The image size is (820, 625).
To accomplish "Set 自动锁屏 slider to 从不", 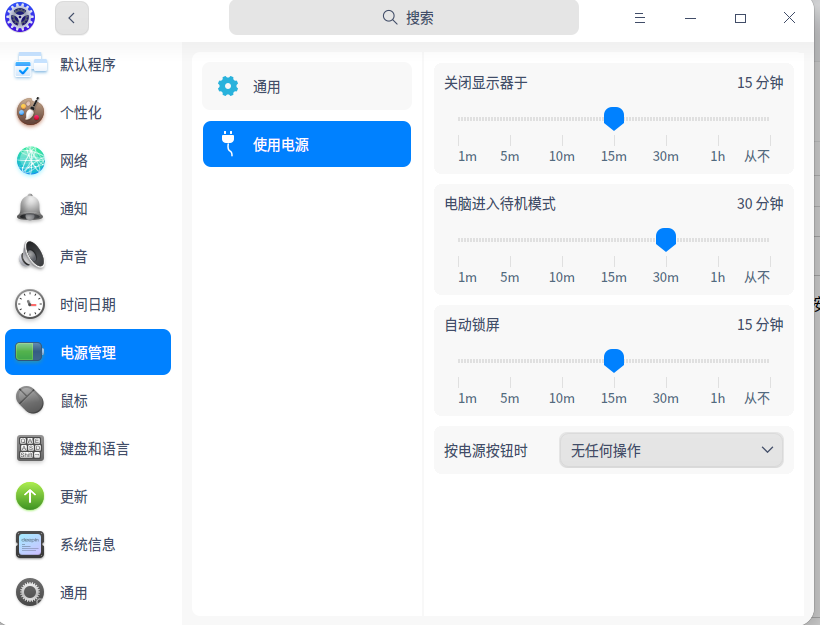I will coord(769,361).
